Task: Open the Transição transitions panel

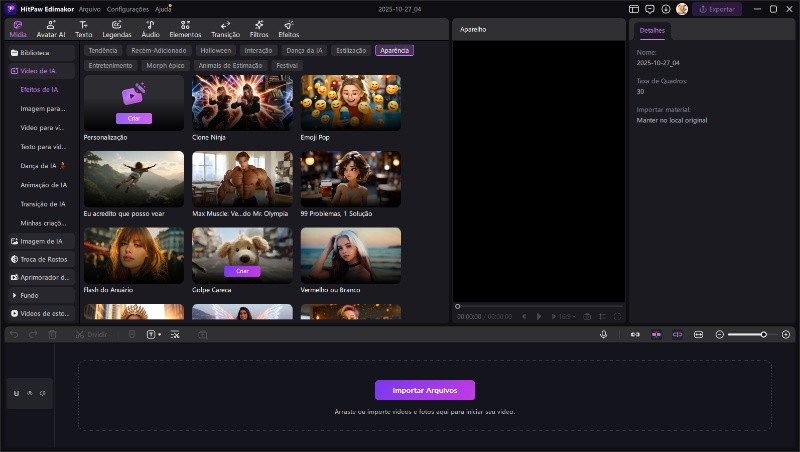Action: click(225, 29)
